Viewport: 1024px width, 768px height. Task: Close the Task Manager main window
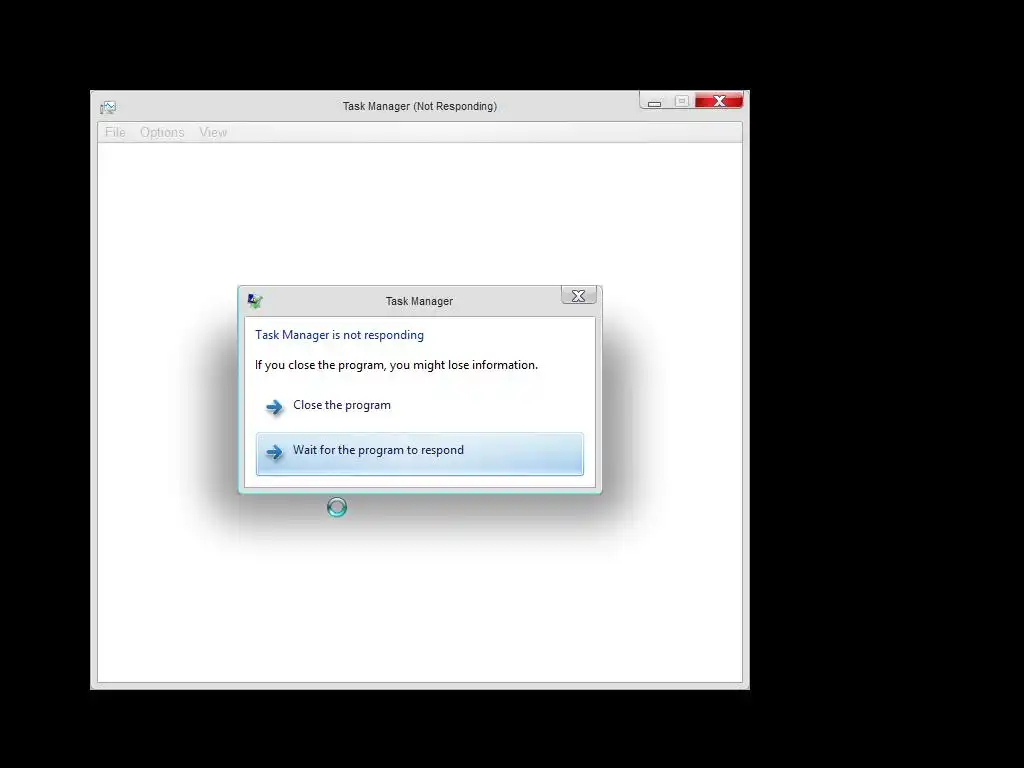click(x=719, y=101)
